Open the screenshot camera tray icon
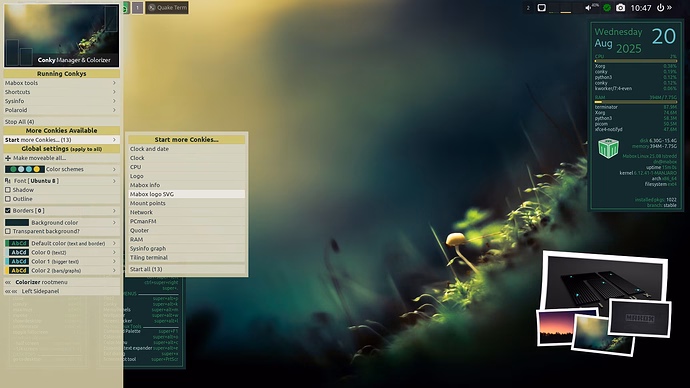Image resolution: width=690 pixels, height=388 pixels. pos(620,7)
